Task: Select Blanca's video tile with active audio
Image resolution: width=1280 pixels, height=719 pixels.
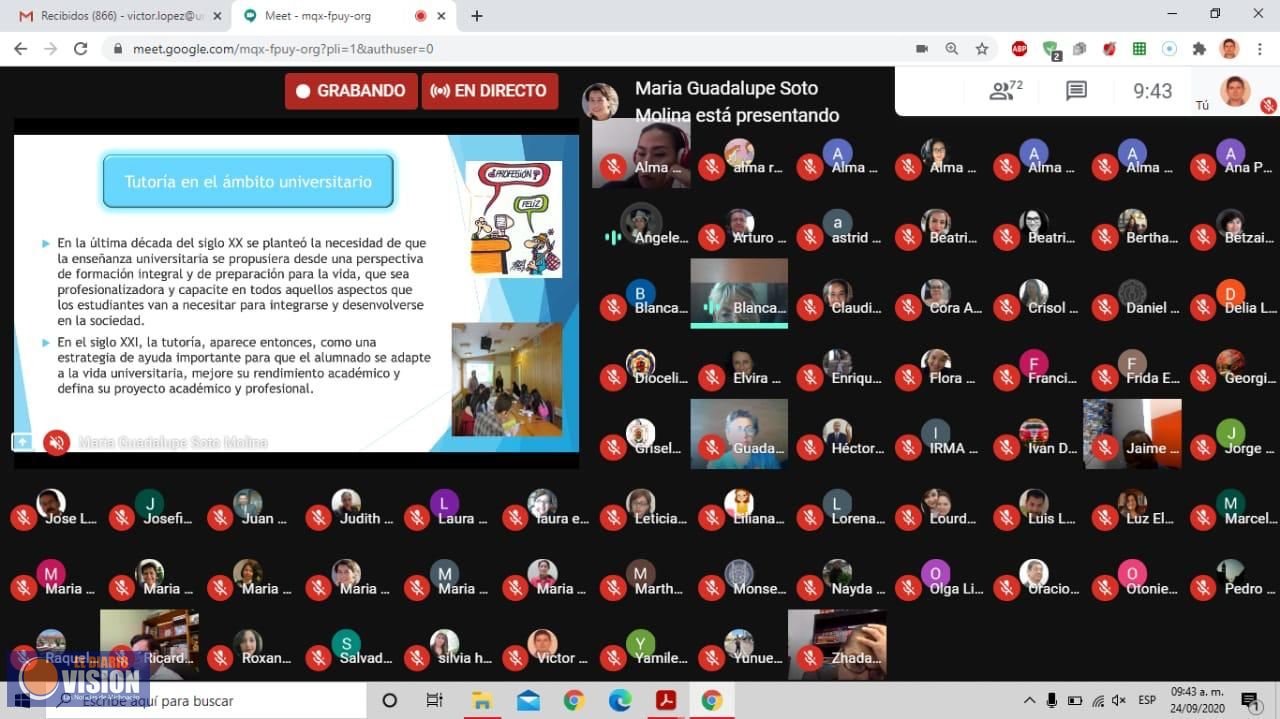Action: pos(739,293)
